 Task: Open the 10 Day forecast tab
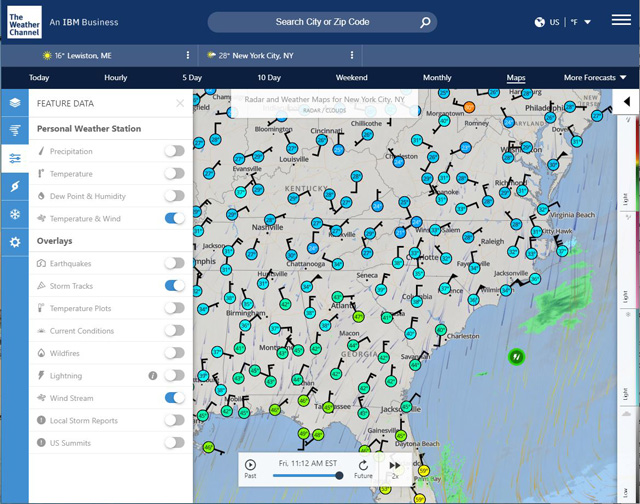pos(269,78)
